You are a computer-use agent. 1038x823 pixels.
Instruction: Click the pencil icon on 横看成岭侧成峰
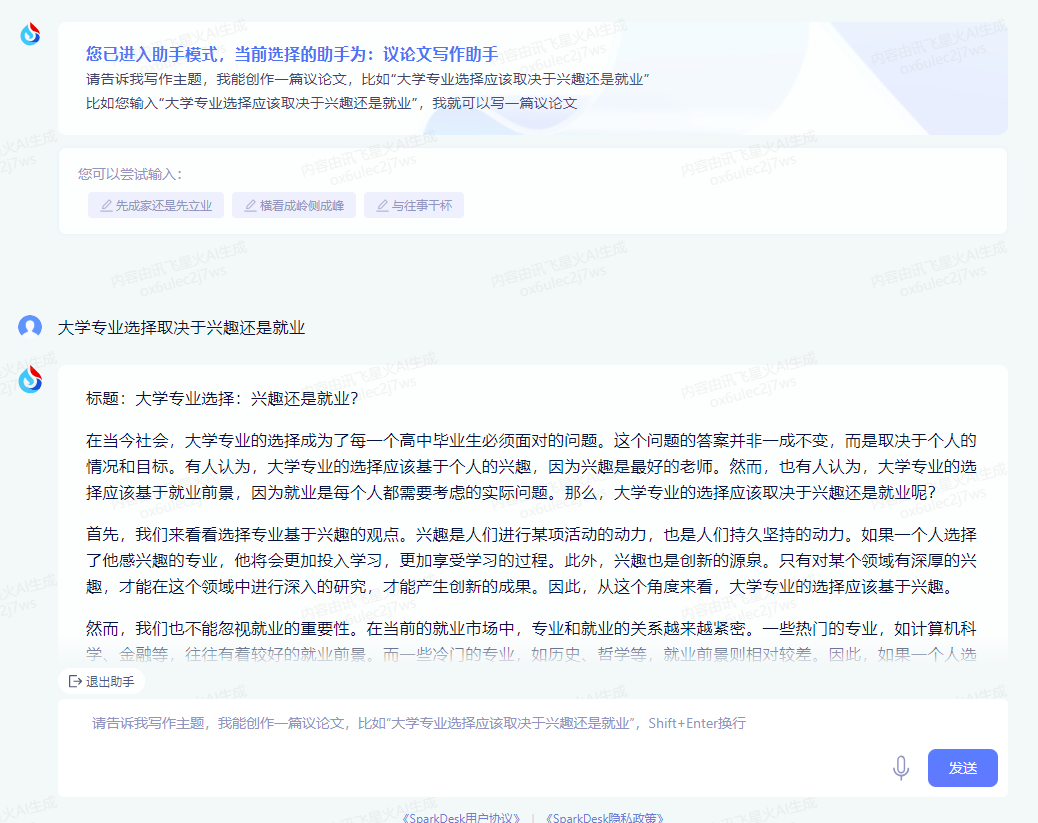(249, 205)
